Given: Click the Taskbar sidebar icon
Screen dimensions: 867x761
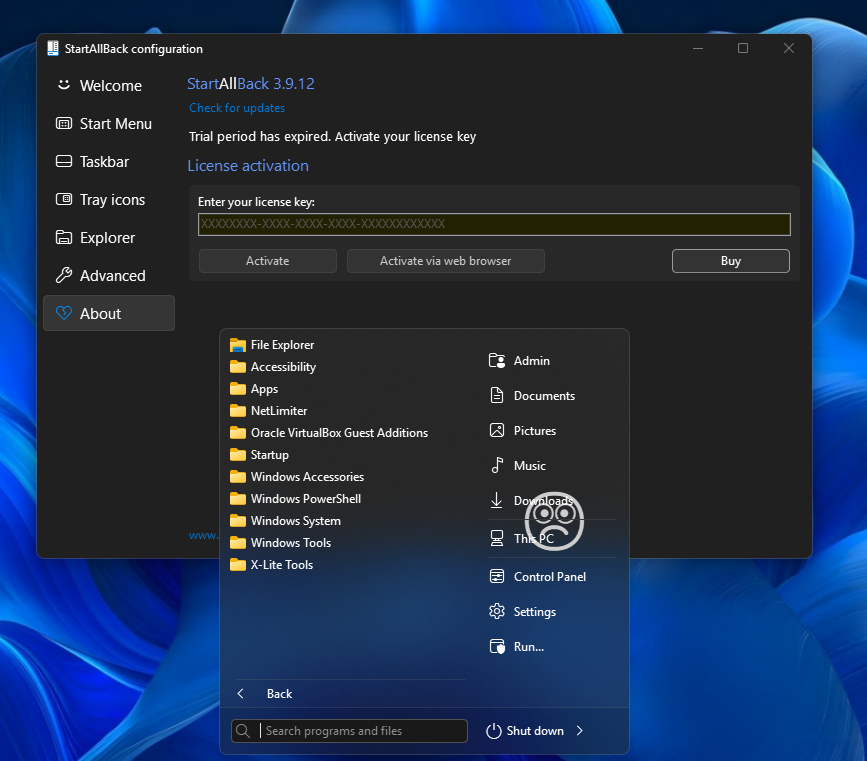Looking at the screenshot, I should coord(64,161).
